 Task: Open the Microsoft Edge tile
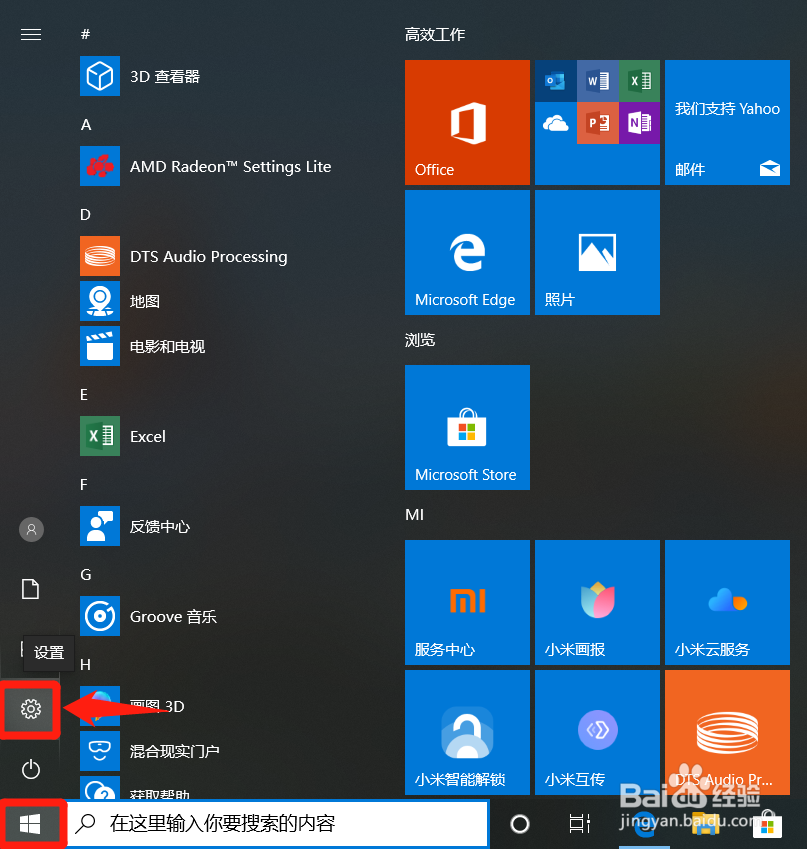(x=467, y=252)
